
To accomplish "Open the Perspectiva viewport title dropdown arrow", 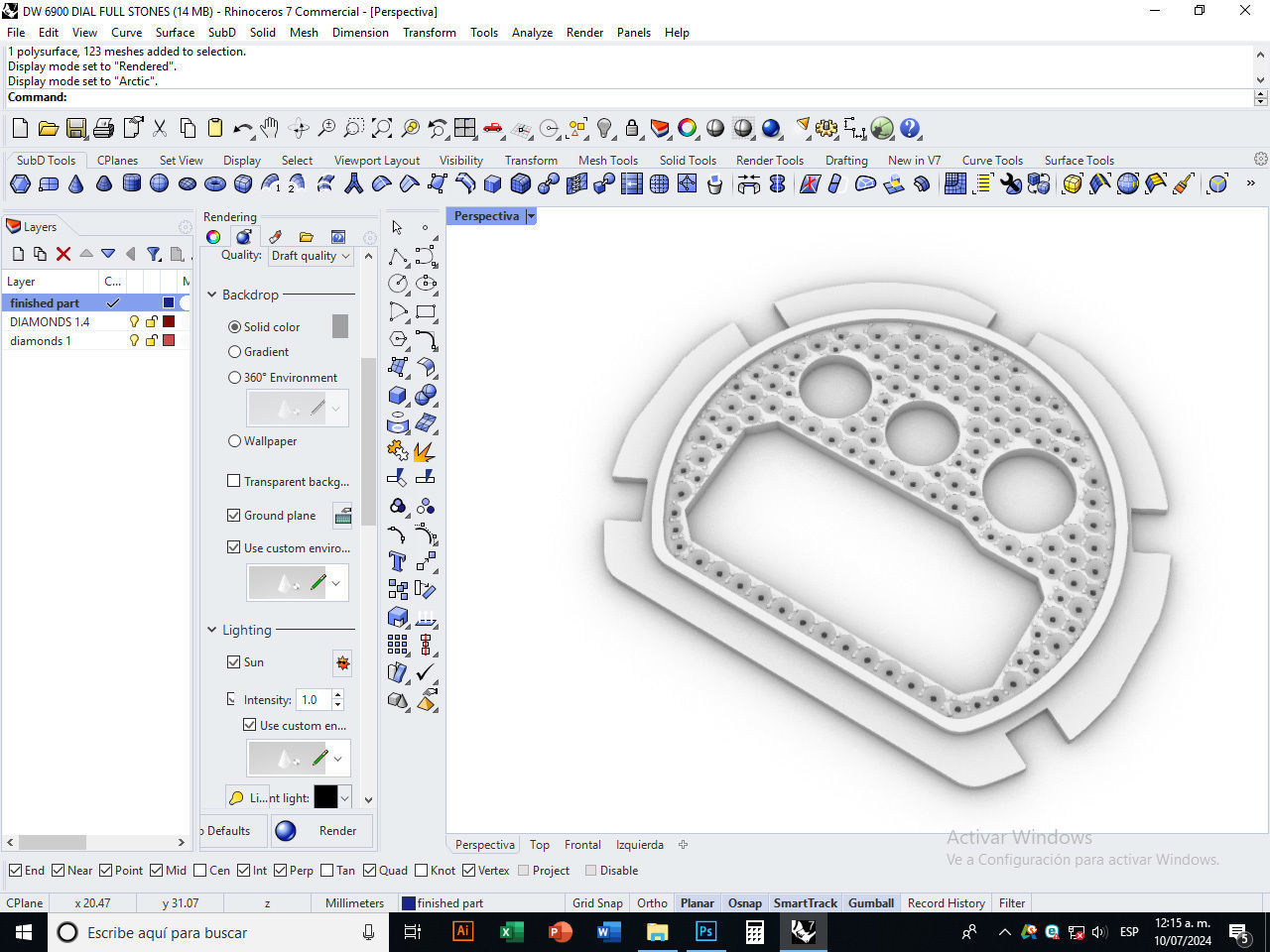I will (531, 216).
